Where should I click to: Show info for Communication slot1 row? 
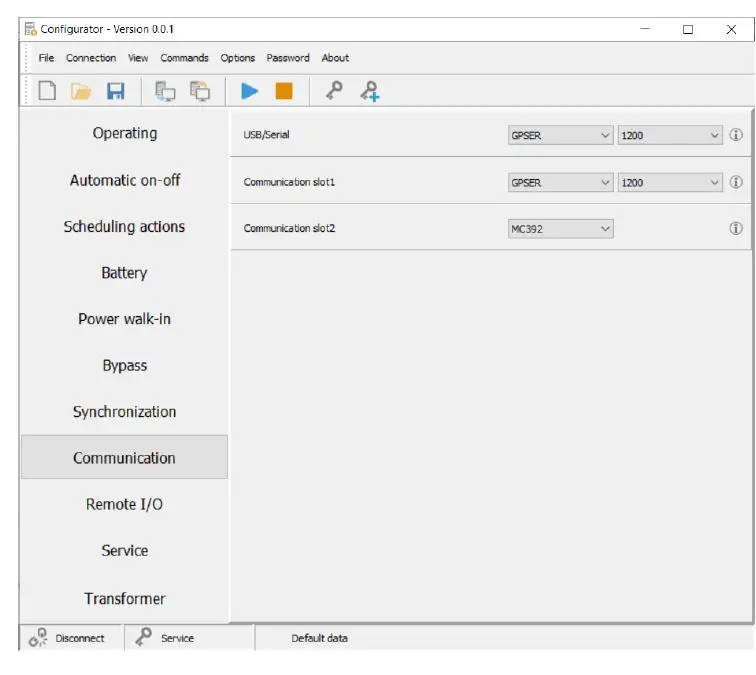click(x=736, y=182)
